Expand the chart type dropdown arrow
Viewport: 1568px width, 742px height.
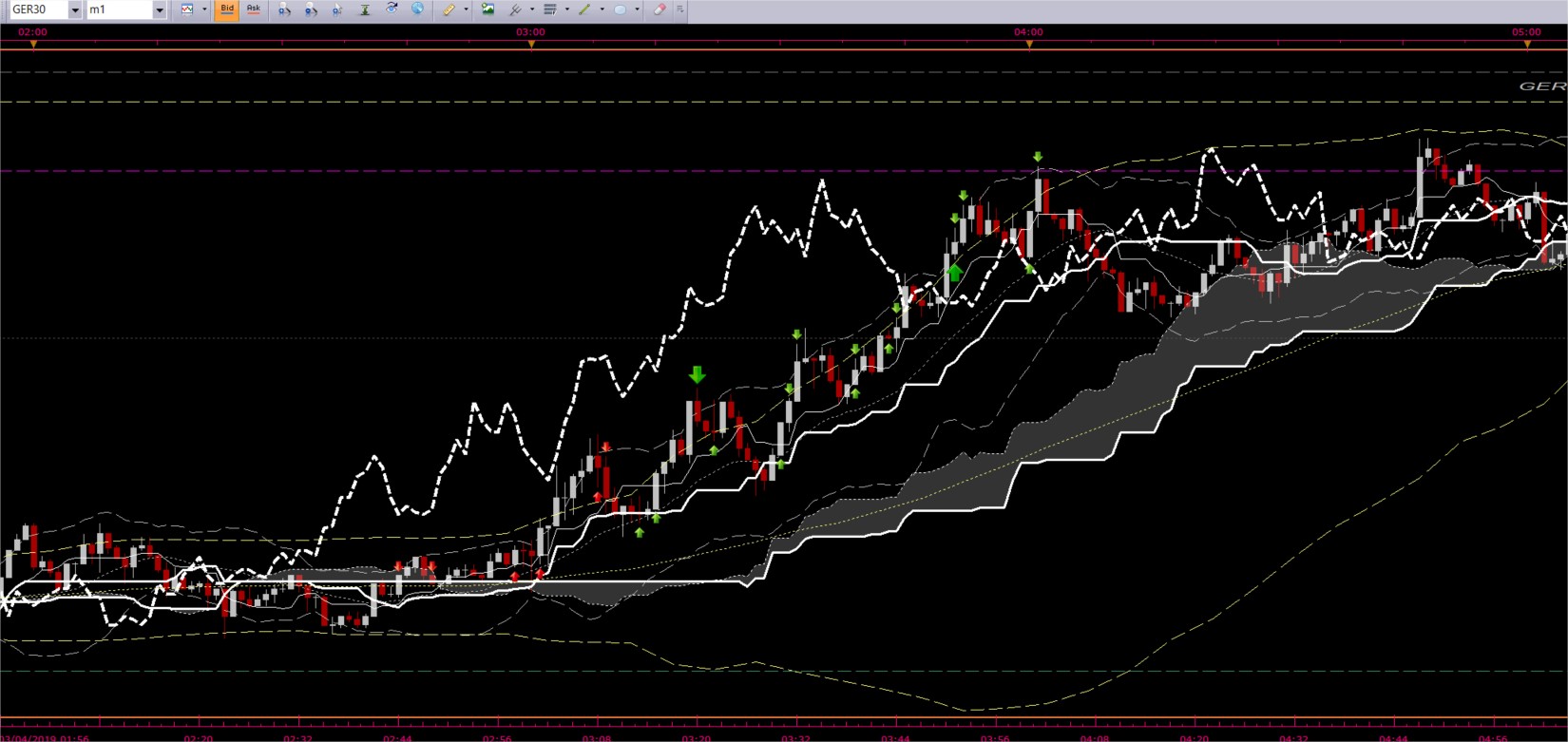point(204,10)
